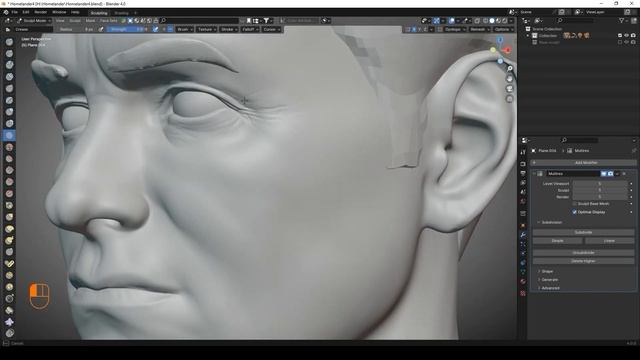The height and width of the screenshot is (360, 640).
Task: Click the Simple subdivision button
Action: (558, 241)
